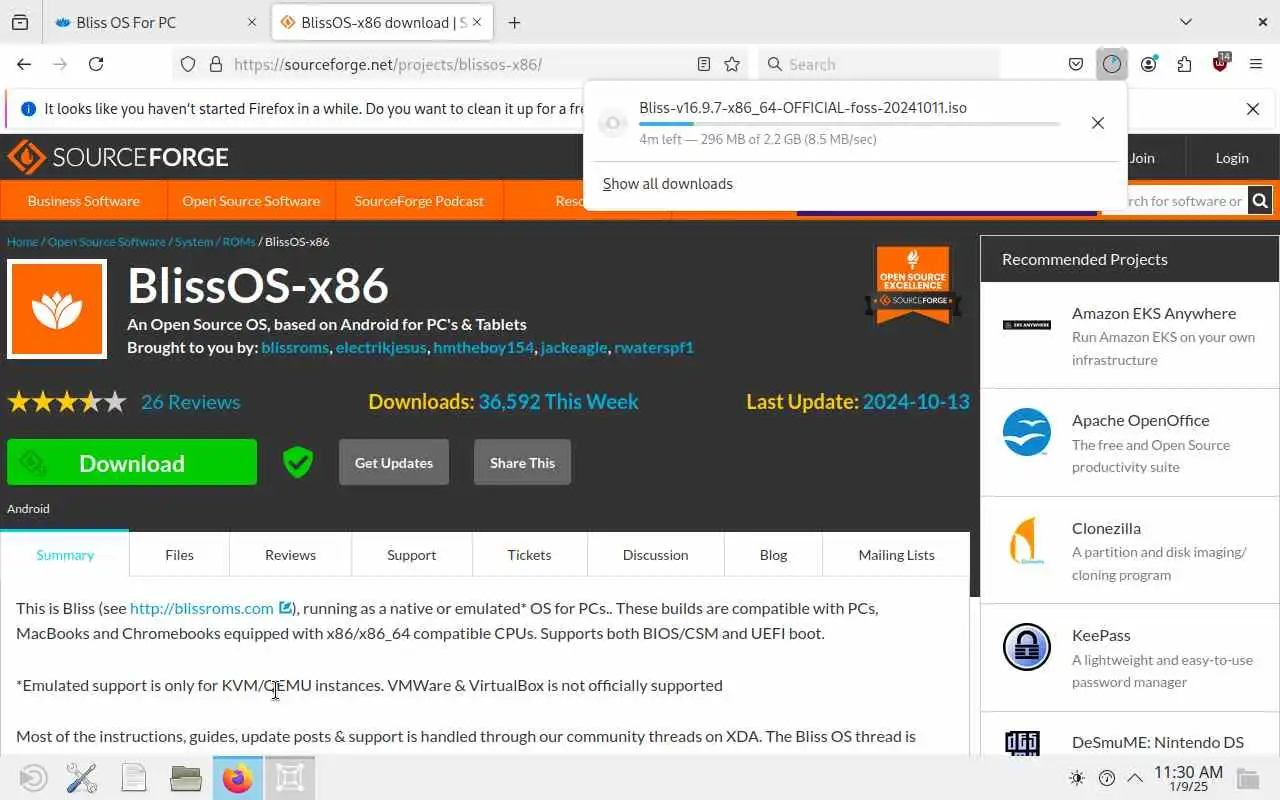Click the Login link
Screen dimensions: 1280x800
pos(1232,158)
